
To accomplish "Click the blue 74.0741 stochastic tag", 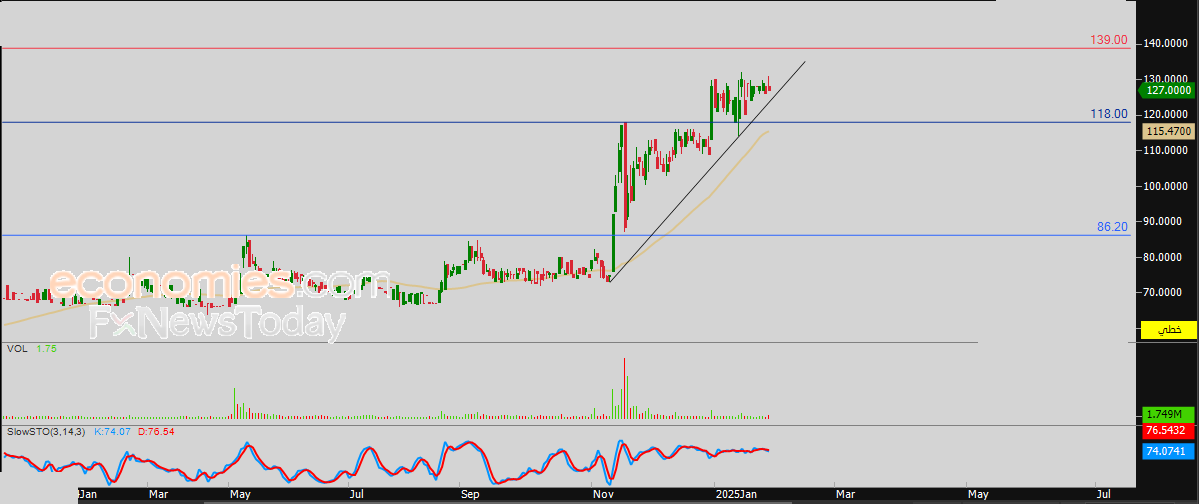I will click(1167, 452).
